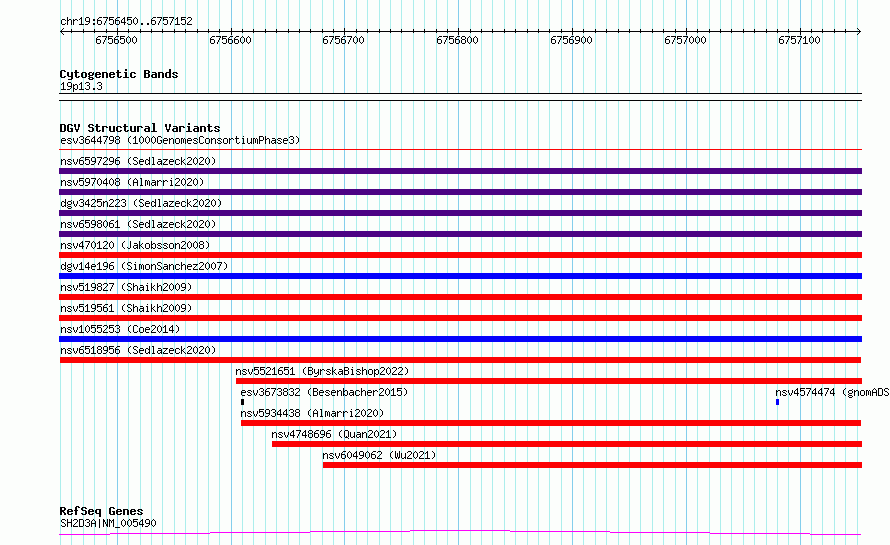Click the DGV Structural Variants track title
The width and height of the screenshot is (890, 545).
(140, 128)
